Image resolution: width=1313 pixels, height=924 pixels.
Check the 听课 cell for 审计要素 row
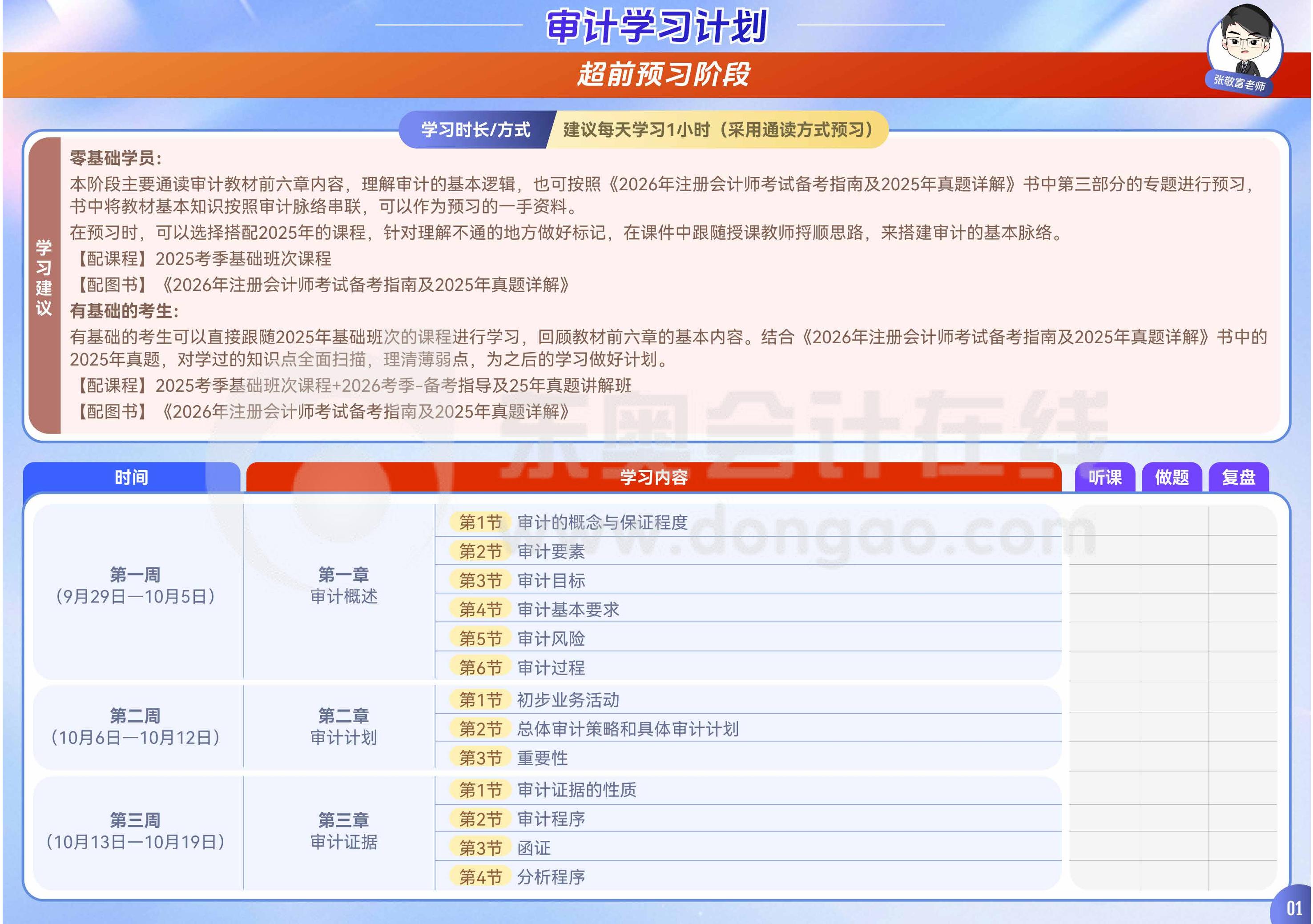[x=1105, y=550]
